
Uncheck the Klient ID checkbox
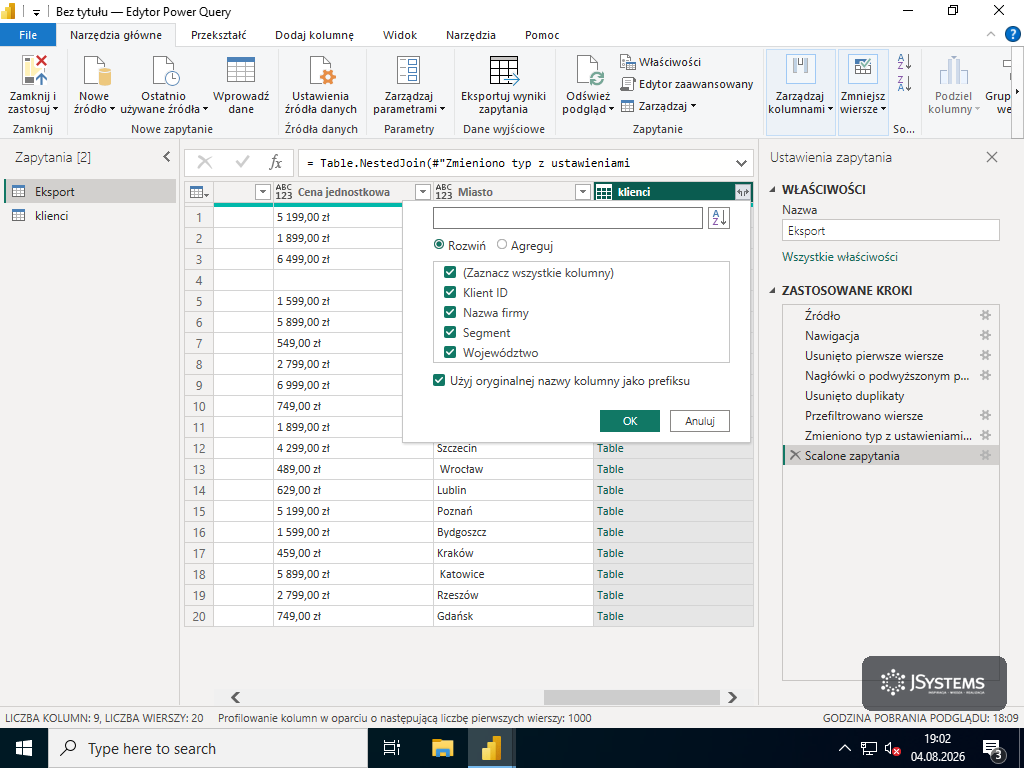tap(450, 293)
